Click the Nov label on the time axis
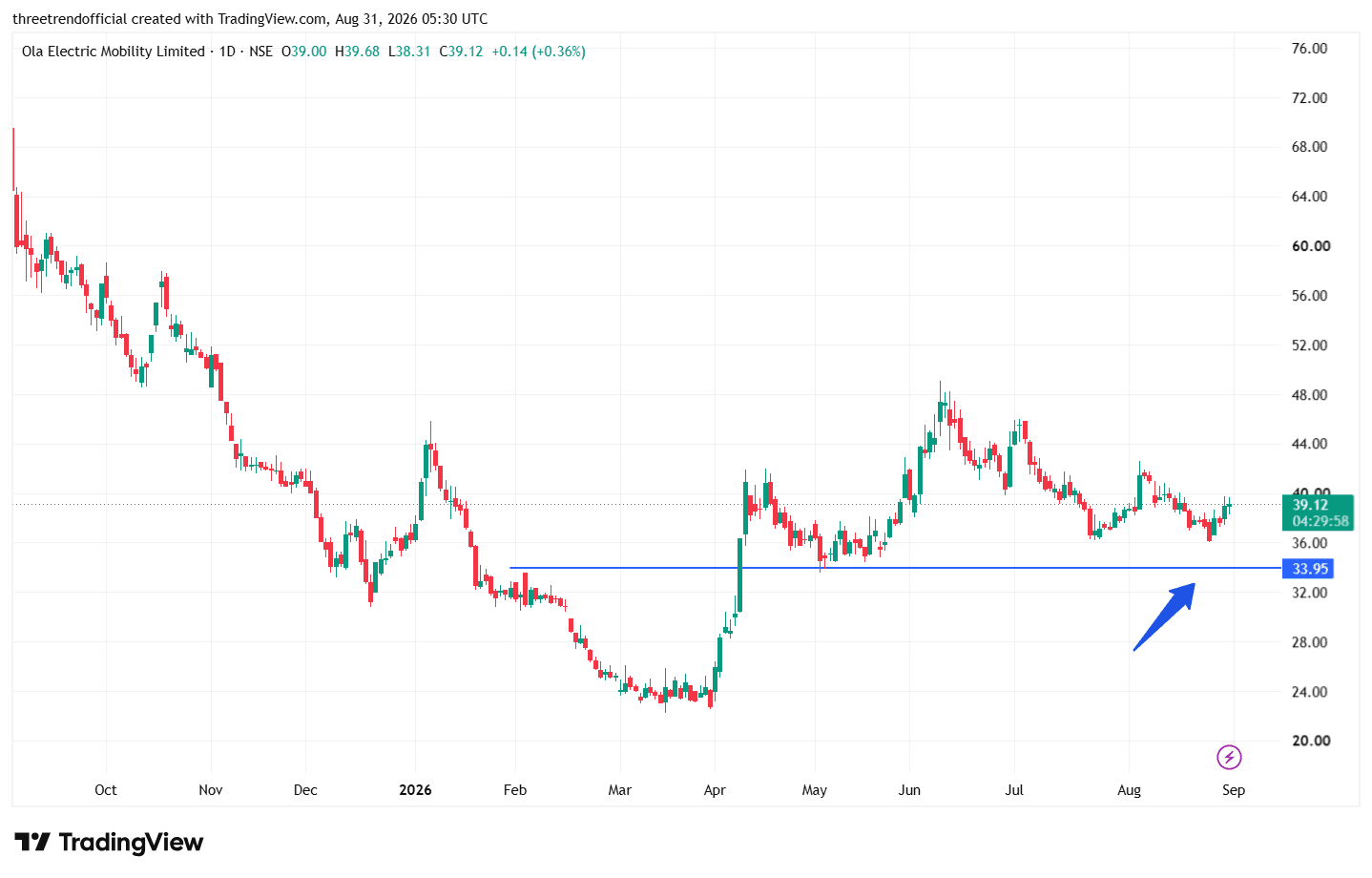Viewport: 1372px width, 878px height. (x=211, y=790)
